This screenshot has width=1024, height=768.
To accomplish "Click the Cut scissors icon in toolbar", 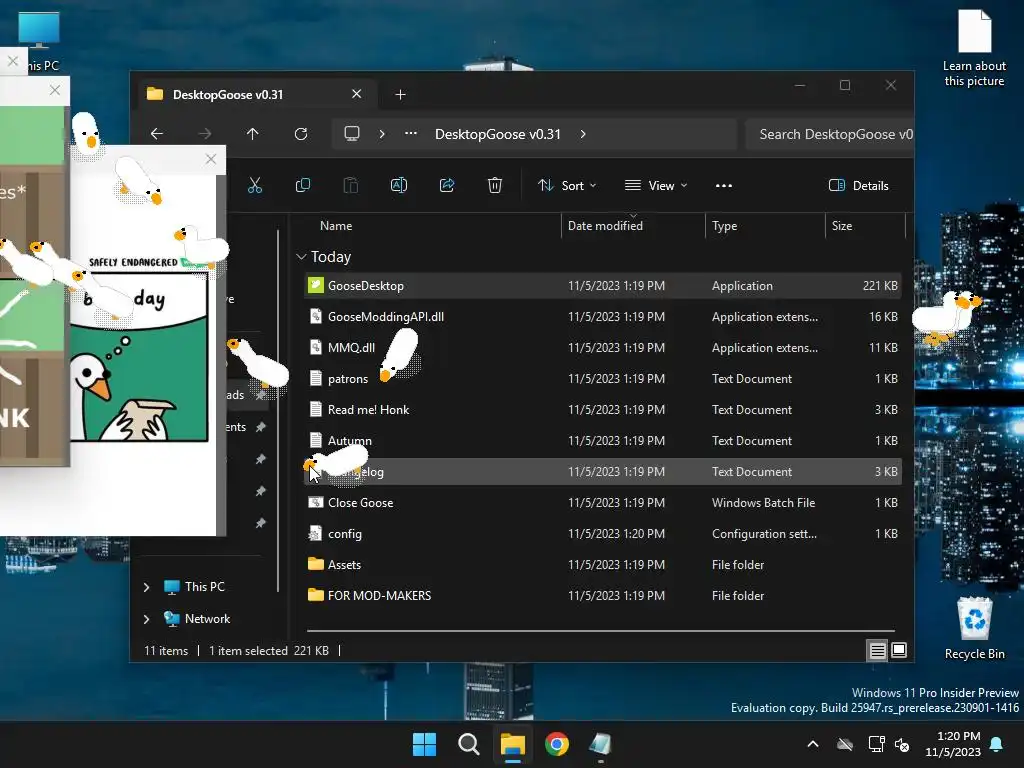I will pos(255,185).
